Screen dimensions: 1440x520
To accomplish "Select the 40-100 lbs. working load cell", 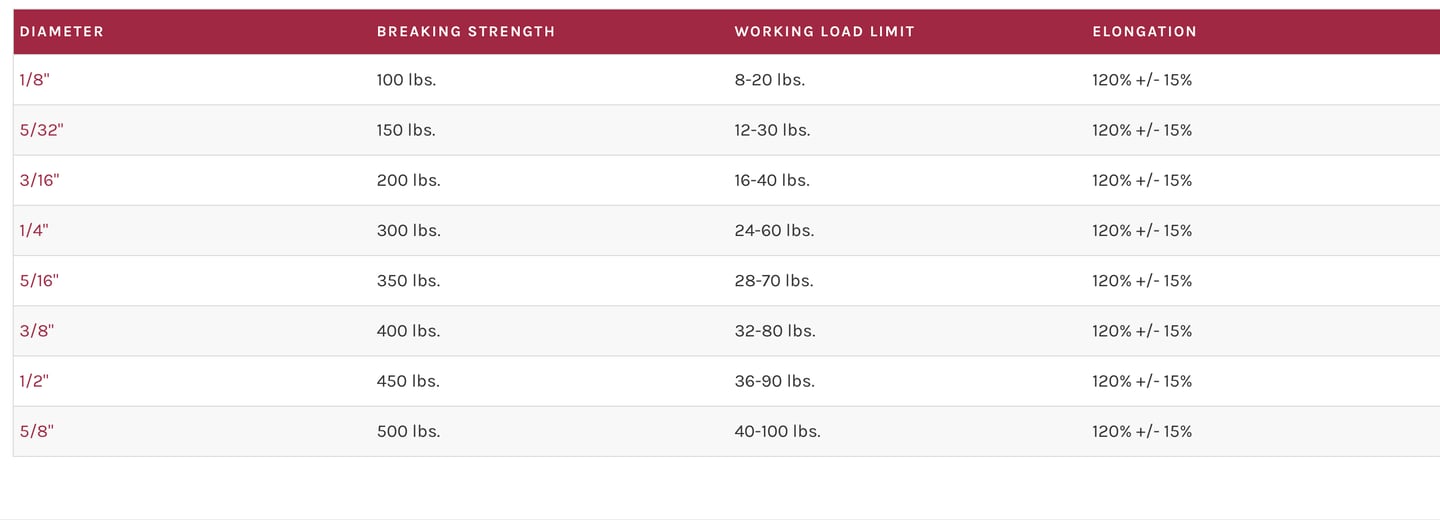I will click(x=778, y=431).
